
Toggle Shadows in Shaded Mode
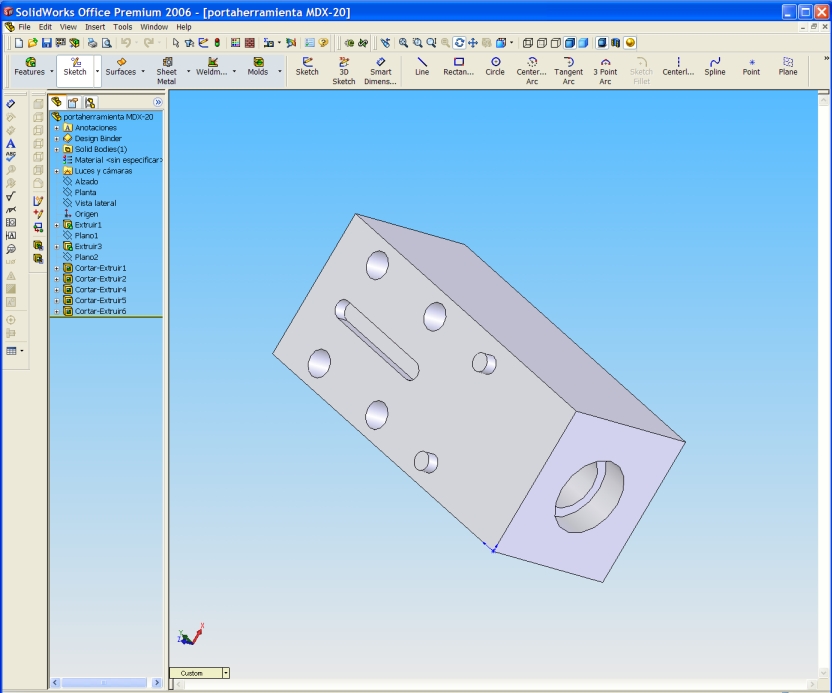click(602, 43)
